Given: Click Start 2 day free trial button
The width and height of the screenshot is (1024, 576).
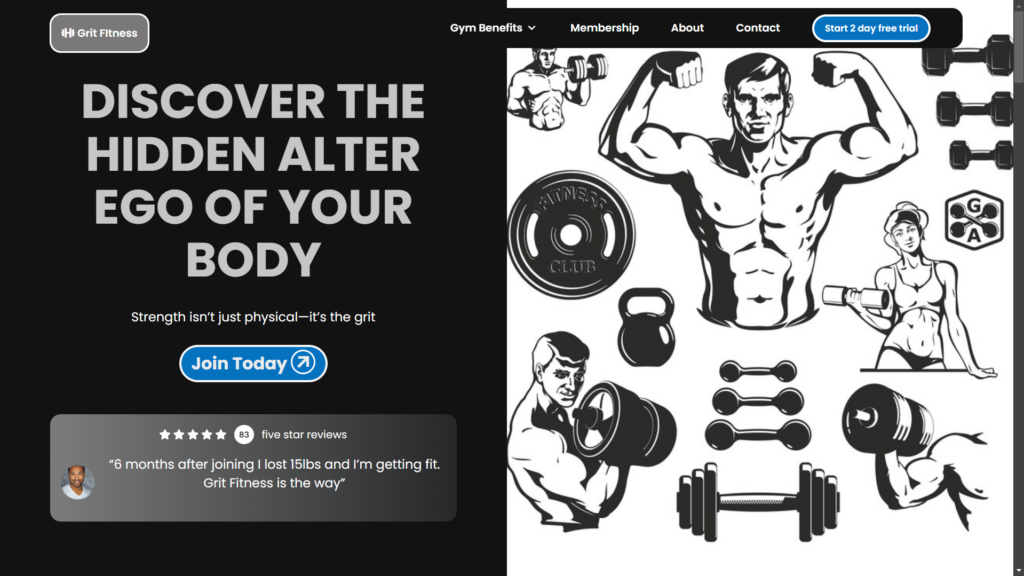Looking at the screenshot, I should 871,28.
